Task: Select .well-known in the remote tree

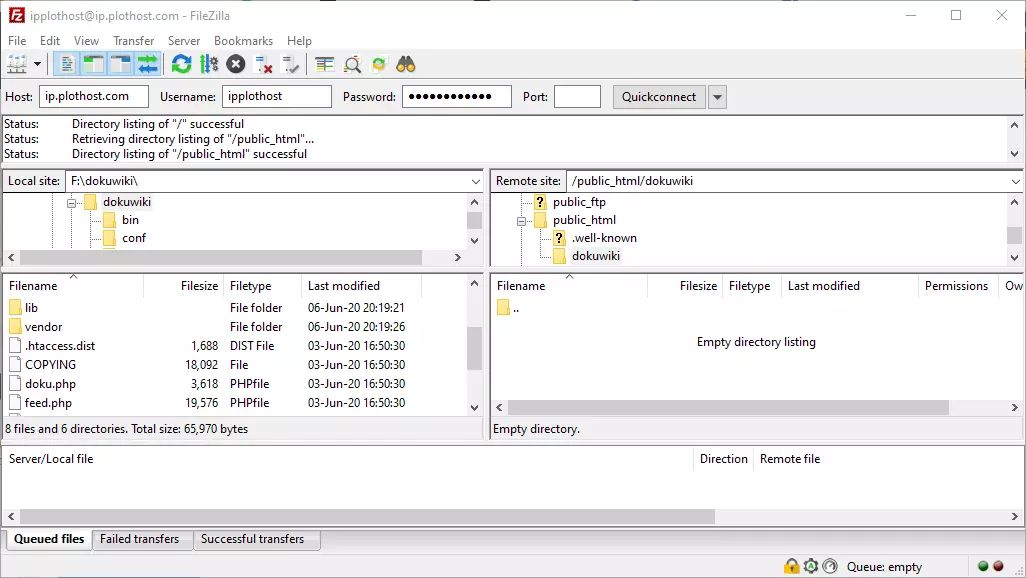Action: pyautogui.click(x=604, y=238)
